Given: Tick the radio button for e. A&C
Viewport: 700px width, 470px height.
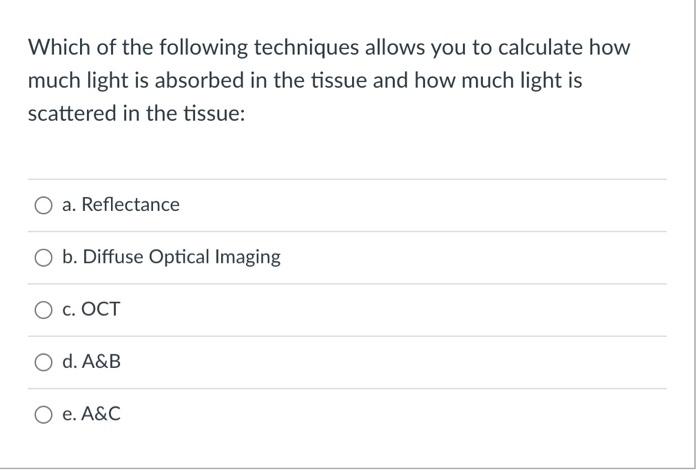Looking at the screenshot, I should click(x=44, y=414).
